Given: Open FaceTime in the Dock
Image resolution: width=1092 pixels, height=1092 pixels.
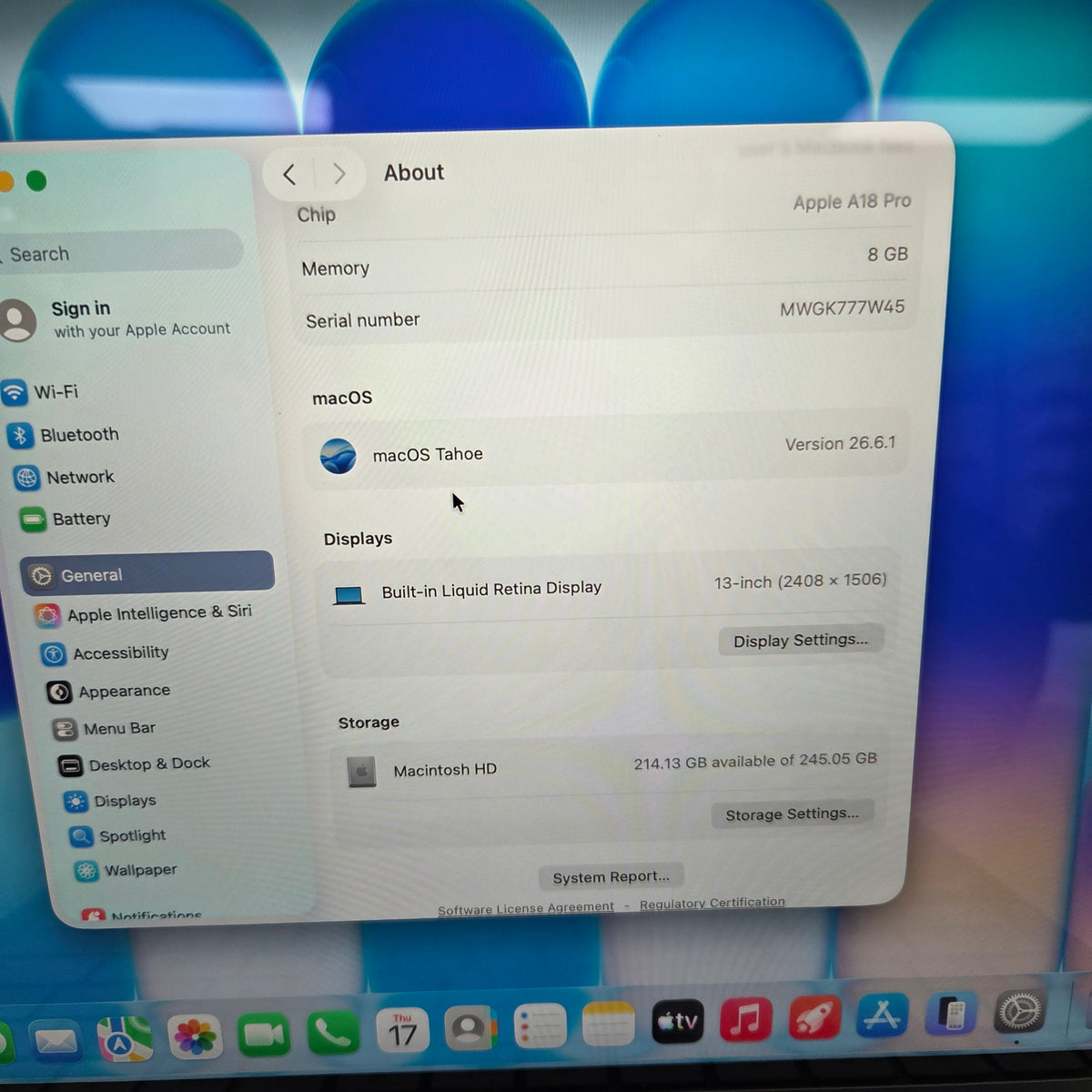Looking at the screenshot, I should (x=263, y=1035).
